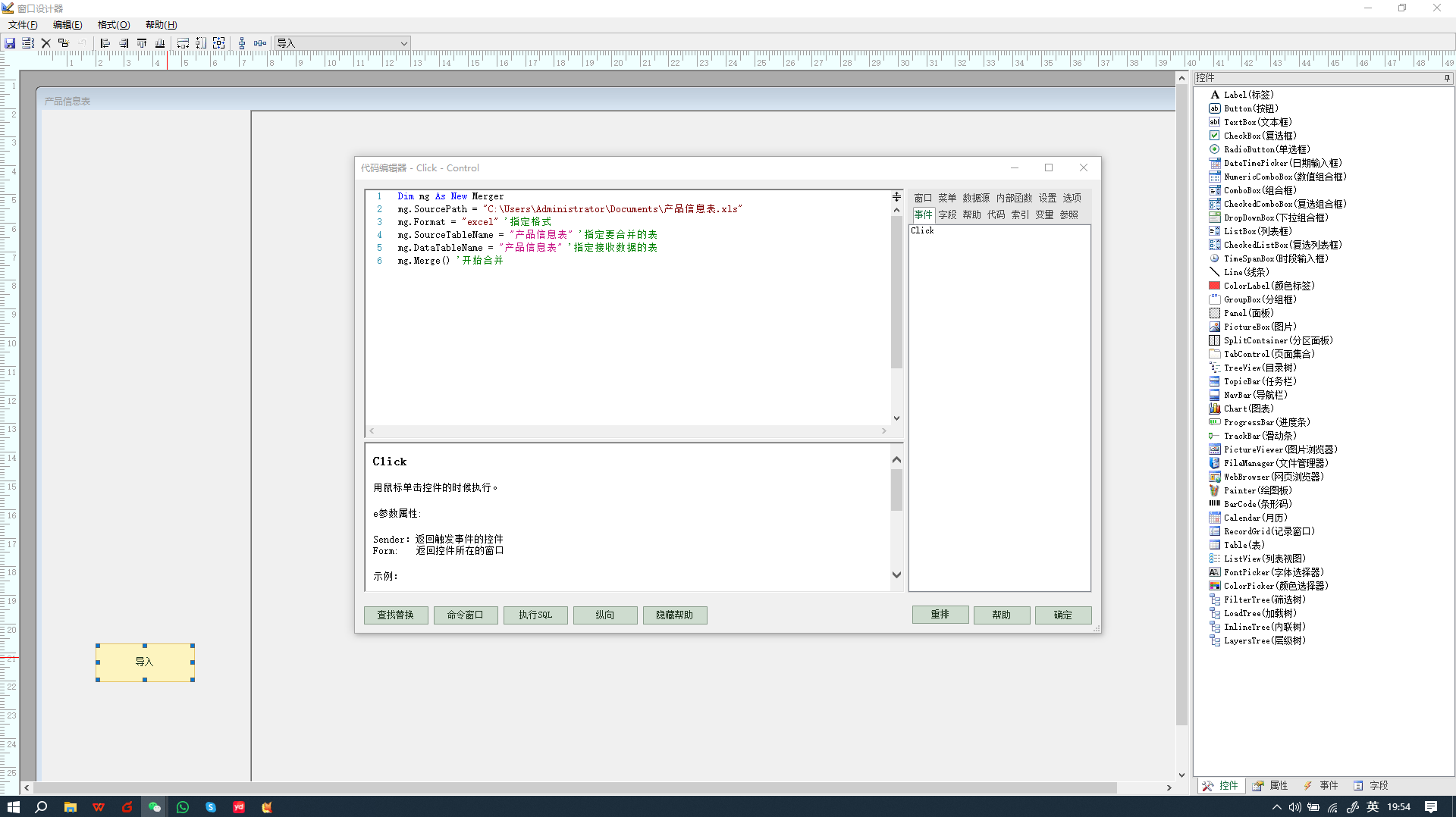Switch to the 变量 tab
The image size is (1456, 817).
pyautogui.click(x=1044, y=214)
